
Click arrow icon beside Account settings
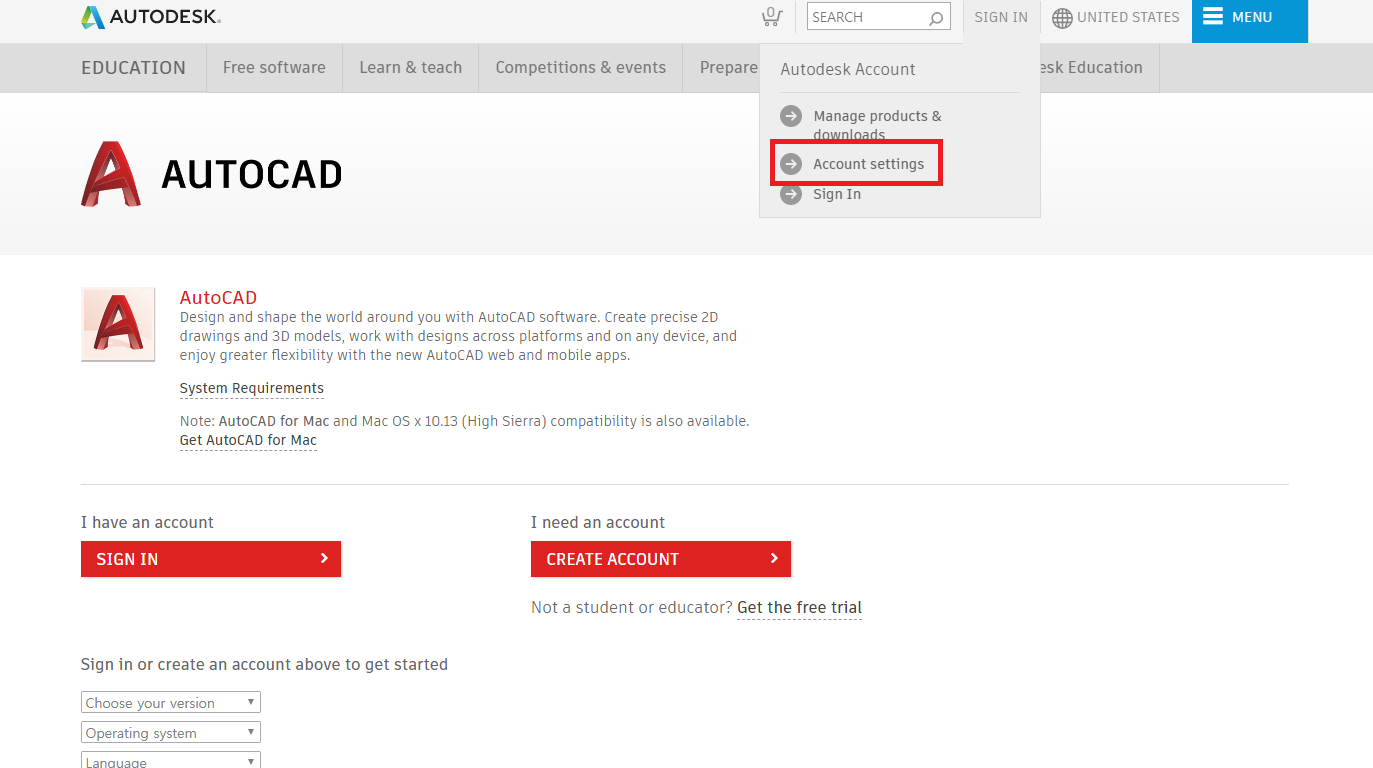791,164
